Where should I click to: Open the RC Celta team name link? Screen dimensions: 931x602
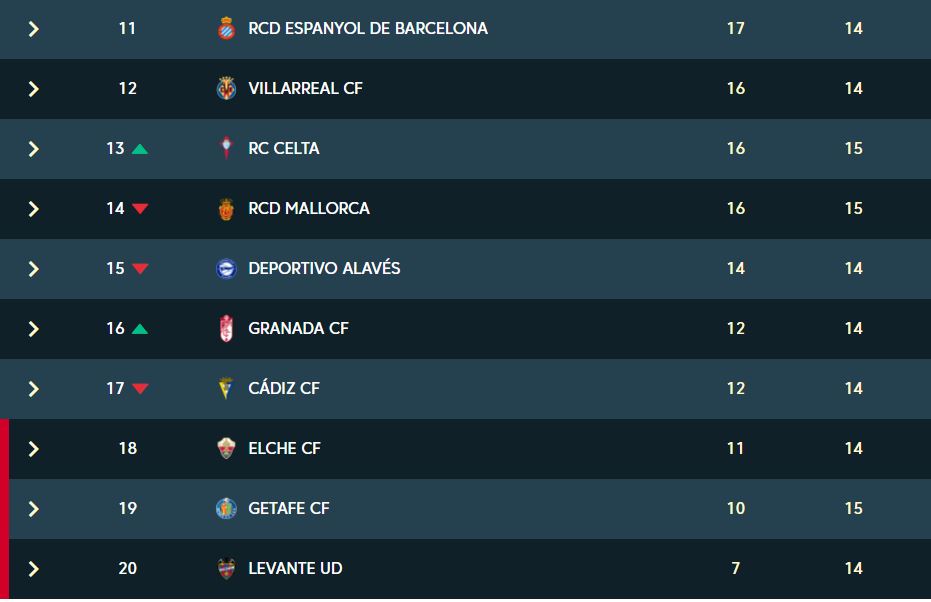coord(284,148)
